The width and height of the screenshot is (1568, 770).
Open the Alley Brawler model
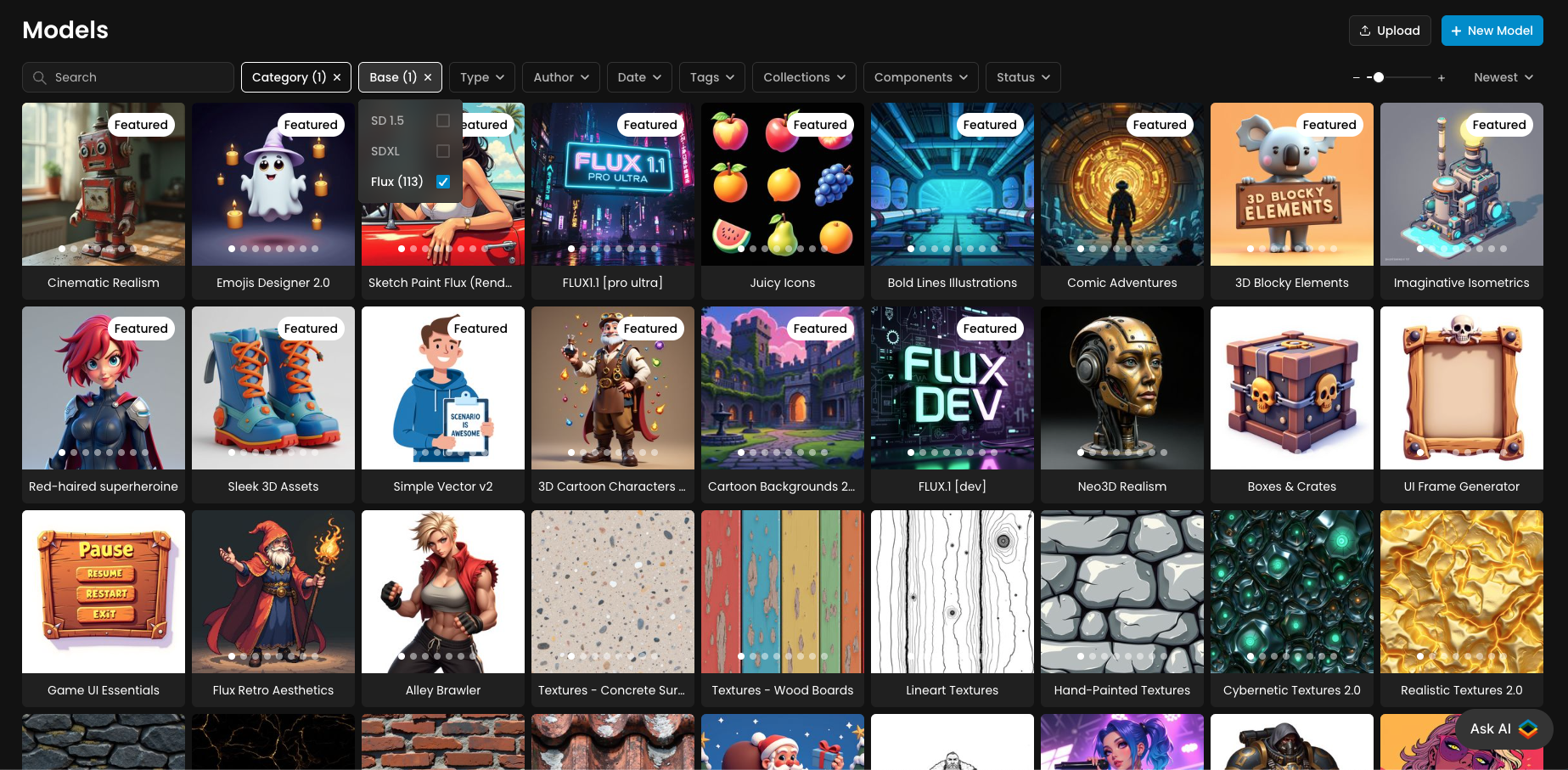pyautogui.click(x=443, y=609)
